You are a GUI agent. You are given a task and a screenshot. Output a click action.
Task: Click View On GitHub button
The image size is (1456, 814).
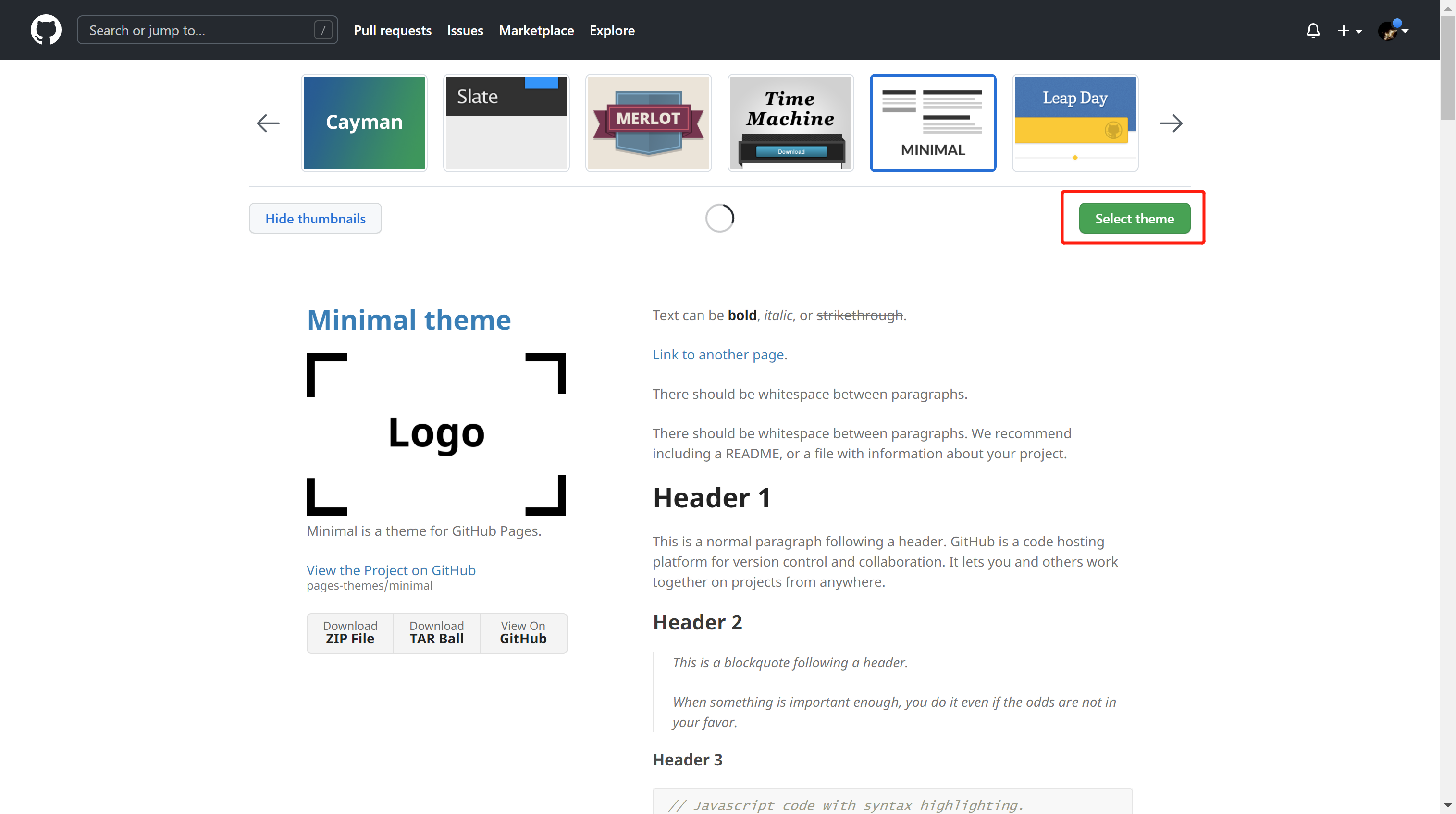coord(523,632)
